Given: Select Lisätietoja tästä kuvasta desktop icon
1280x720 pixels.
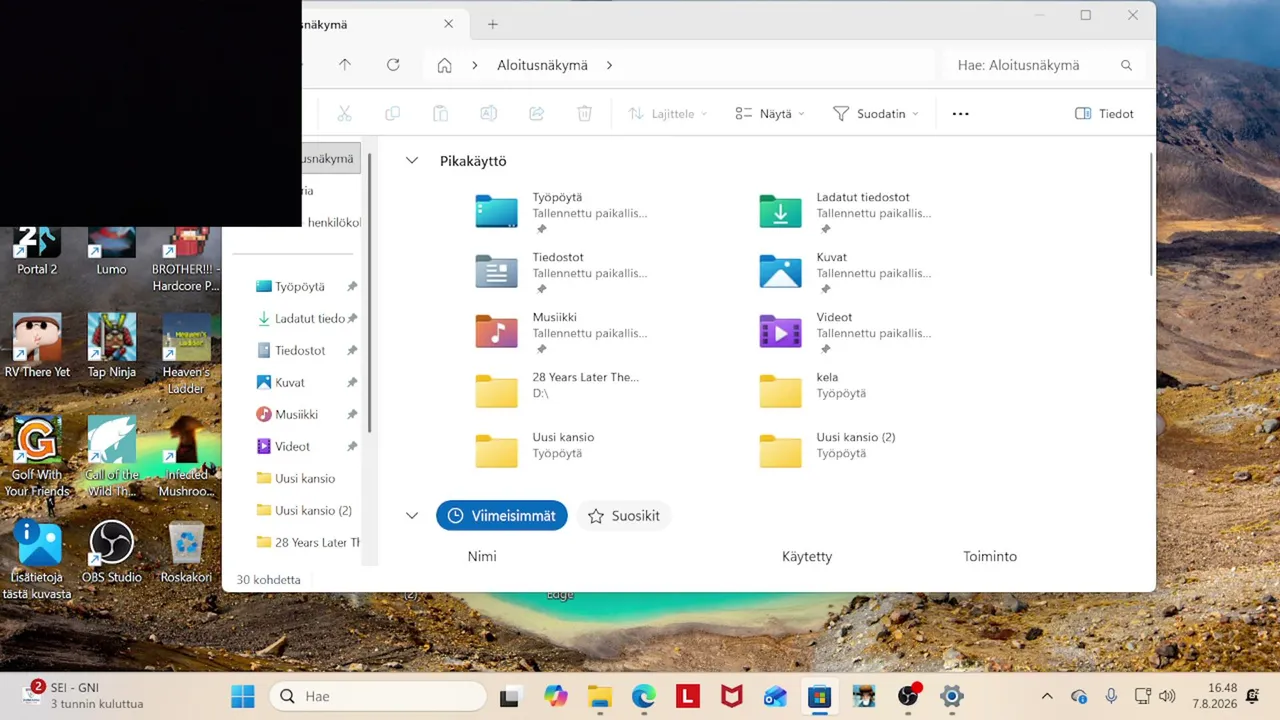Looking at the screenshot, I should coord(37,559).
